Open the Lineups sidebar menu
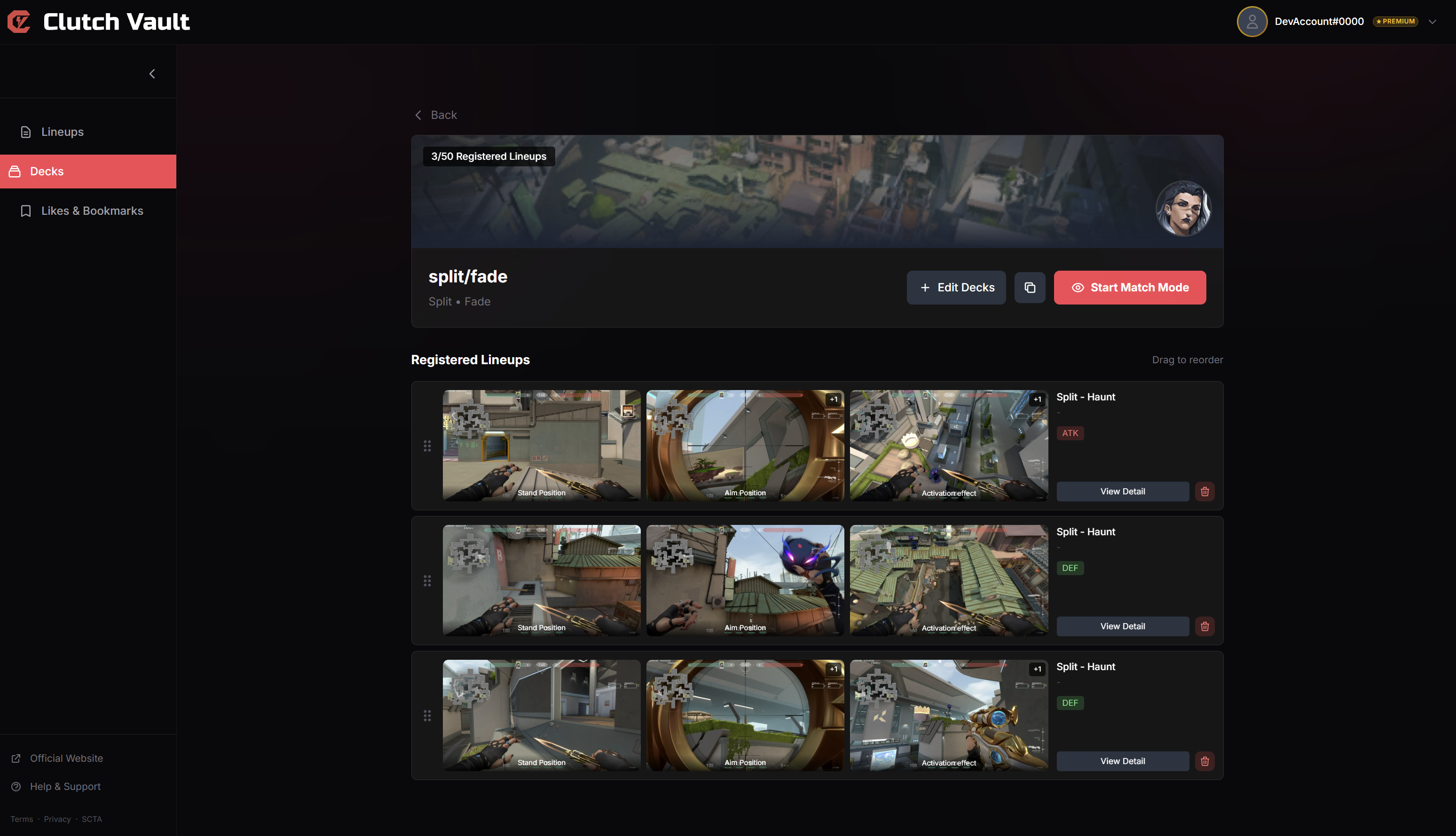 click(62, 132)
